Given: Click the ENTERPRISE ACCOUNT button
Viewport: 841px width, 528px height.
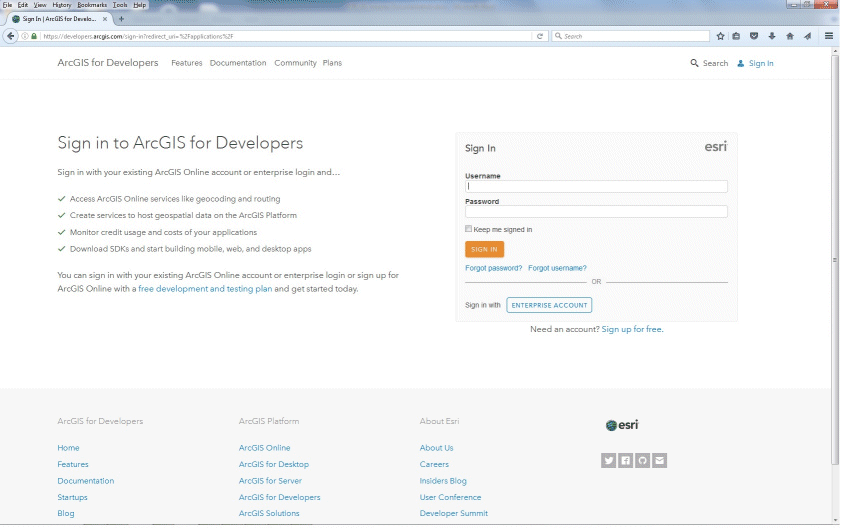Looking at the screenshot, I should click(549, 305).
